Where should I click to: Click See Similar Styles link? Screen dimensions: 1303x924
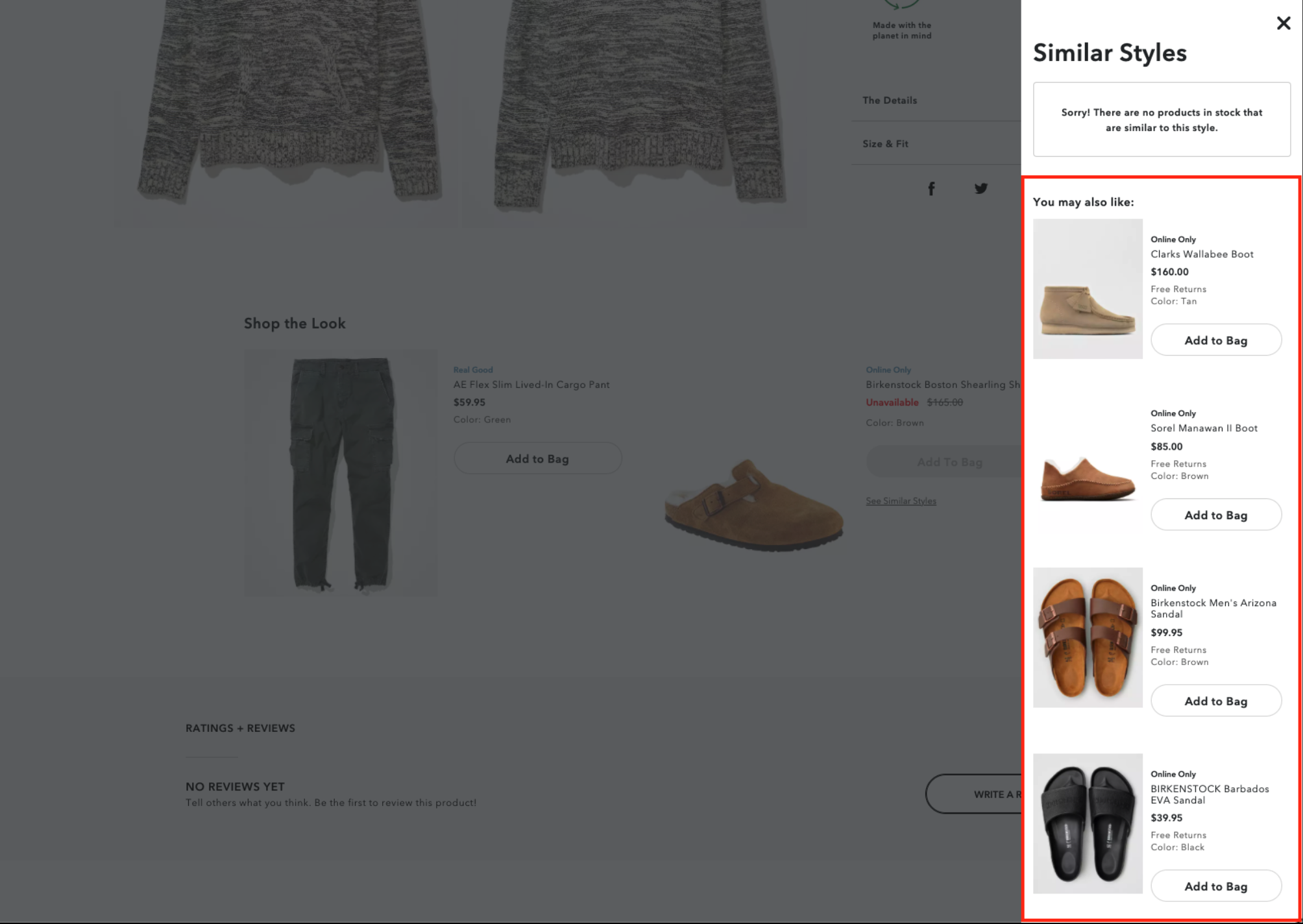click(x=901, y=501)
